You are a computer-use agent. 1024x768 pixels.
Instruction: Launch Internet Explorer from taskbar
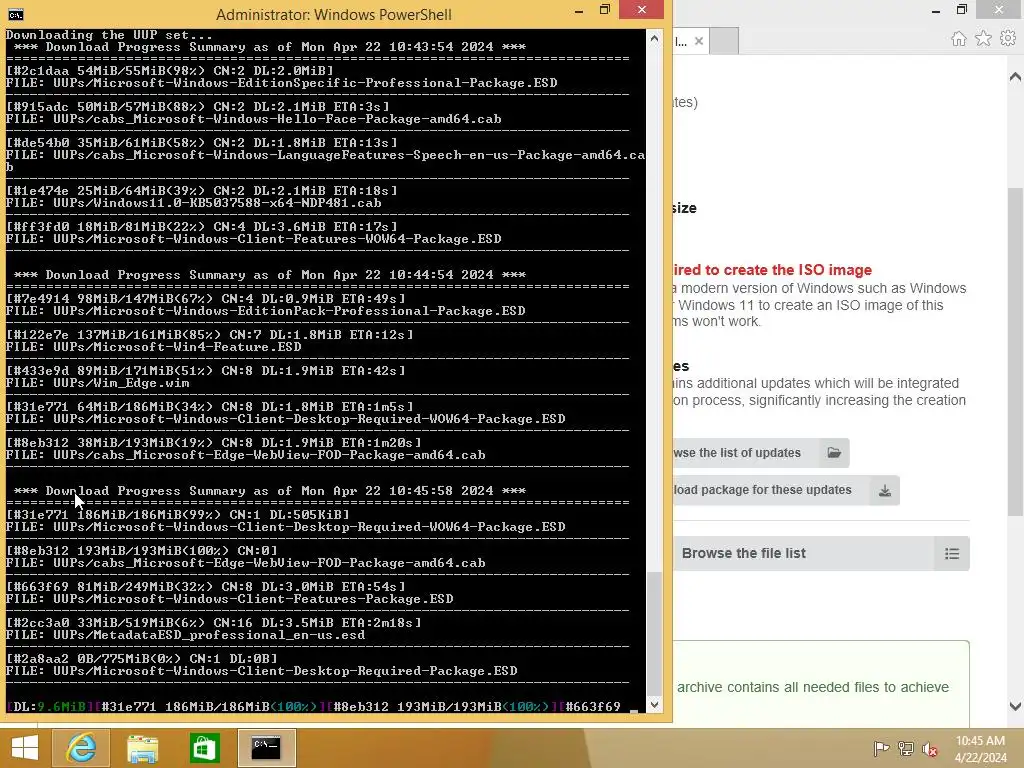pyautogui.click(x=81, y=748)
